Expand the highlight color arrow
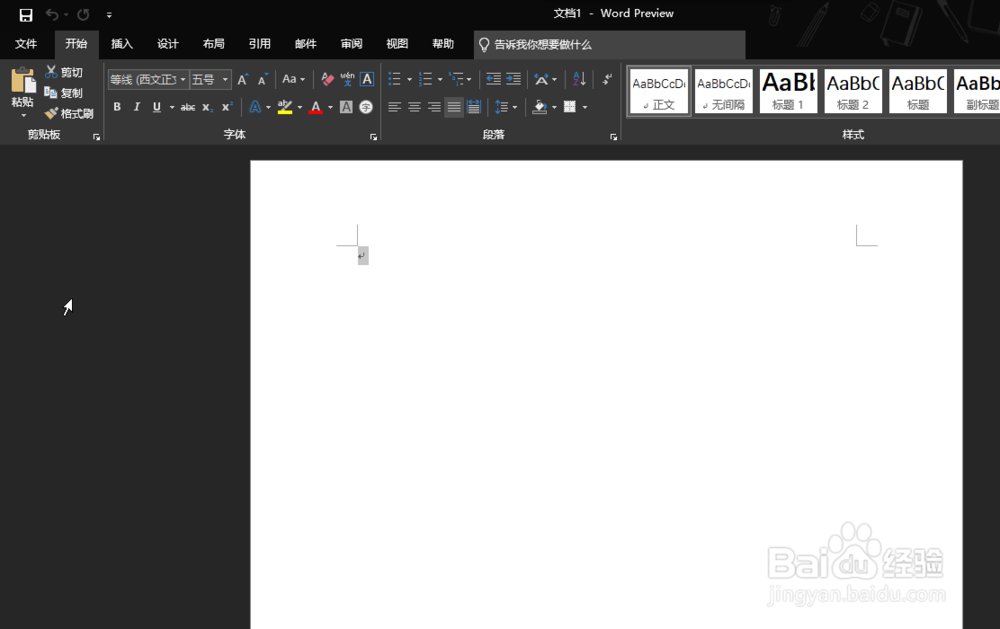This screenshot has width=1000, height=629. 300,107
